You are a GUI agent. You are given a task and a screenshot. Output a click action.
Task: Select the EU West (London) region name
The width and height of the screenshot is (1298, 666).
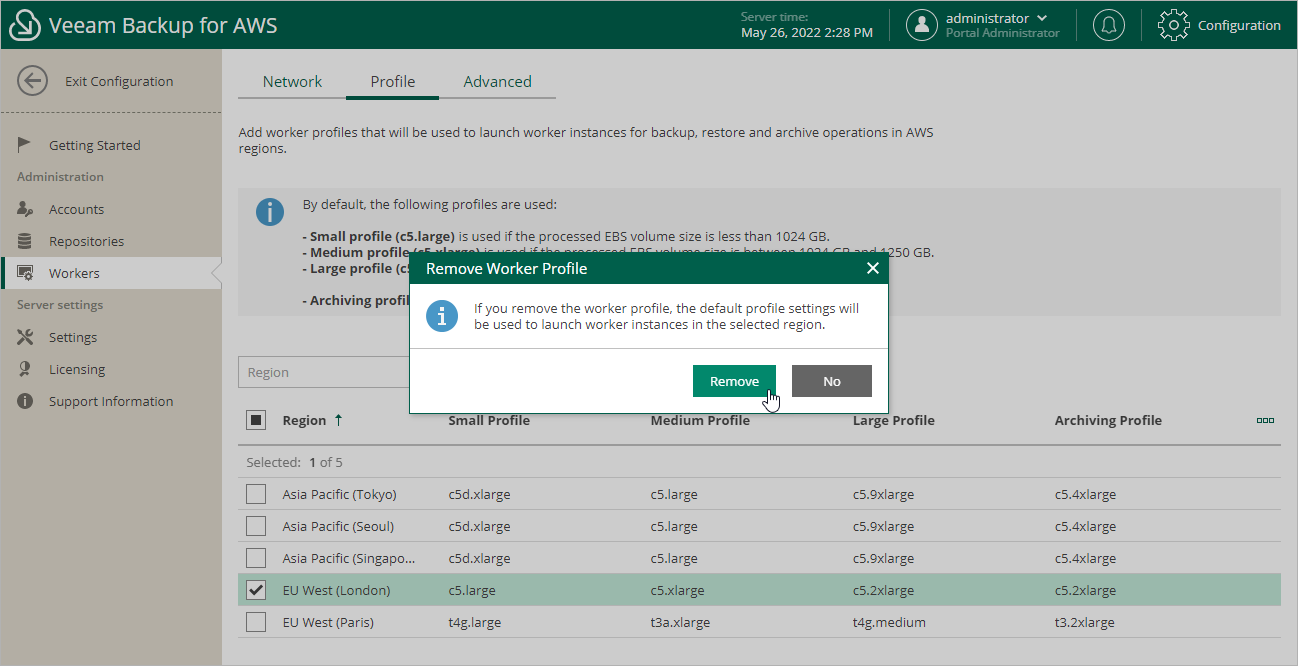pyautogui.click(x=336, y=590)
